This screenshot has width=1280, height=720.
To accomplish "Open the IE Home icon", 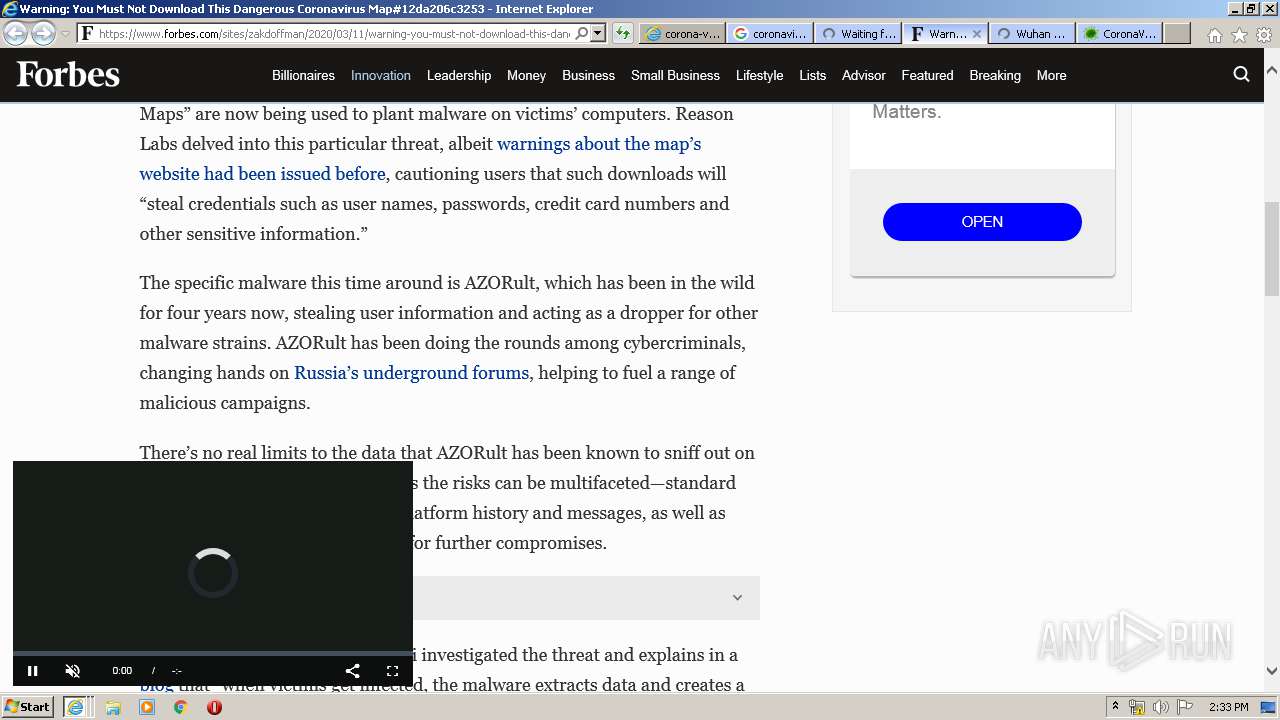I will [x=1214, y=35].
